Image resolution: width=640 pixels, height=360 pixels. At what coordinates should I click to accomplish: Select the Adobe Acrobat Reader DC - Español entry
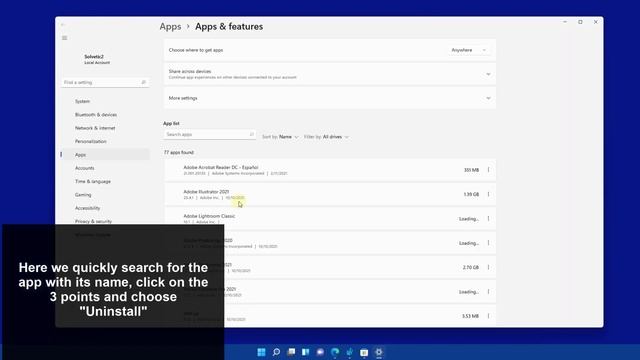coord(330,170)
